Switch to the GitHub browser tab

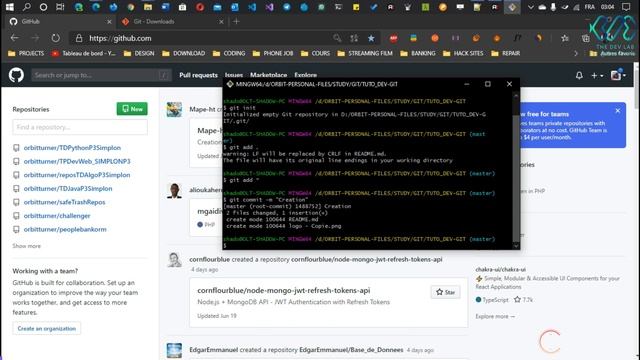(60, 22)
